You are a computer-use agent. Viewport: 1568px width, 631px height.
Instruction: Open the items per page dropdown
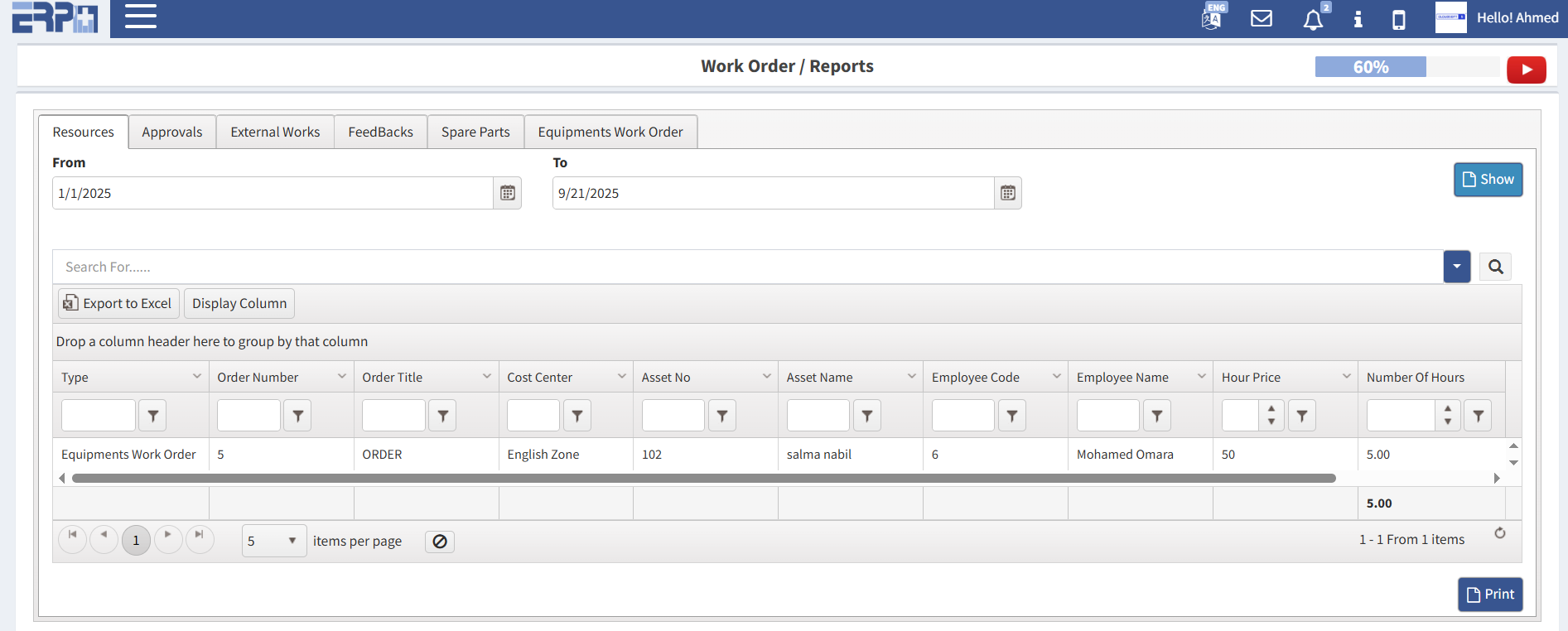point(273,541)
